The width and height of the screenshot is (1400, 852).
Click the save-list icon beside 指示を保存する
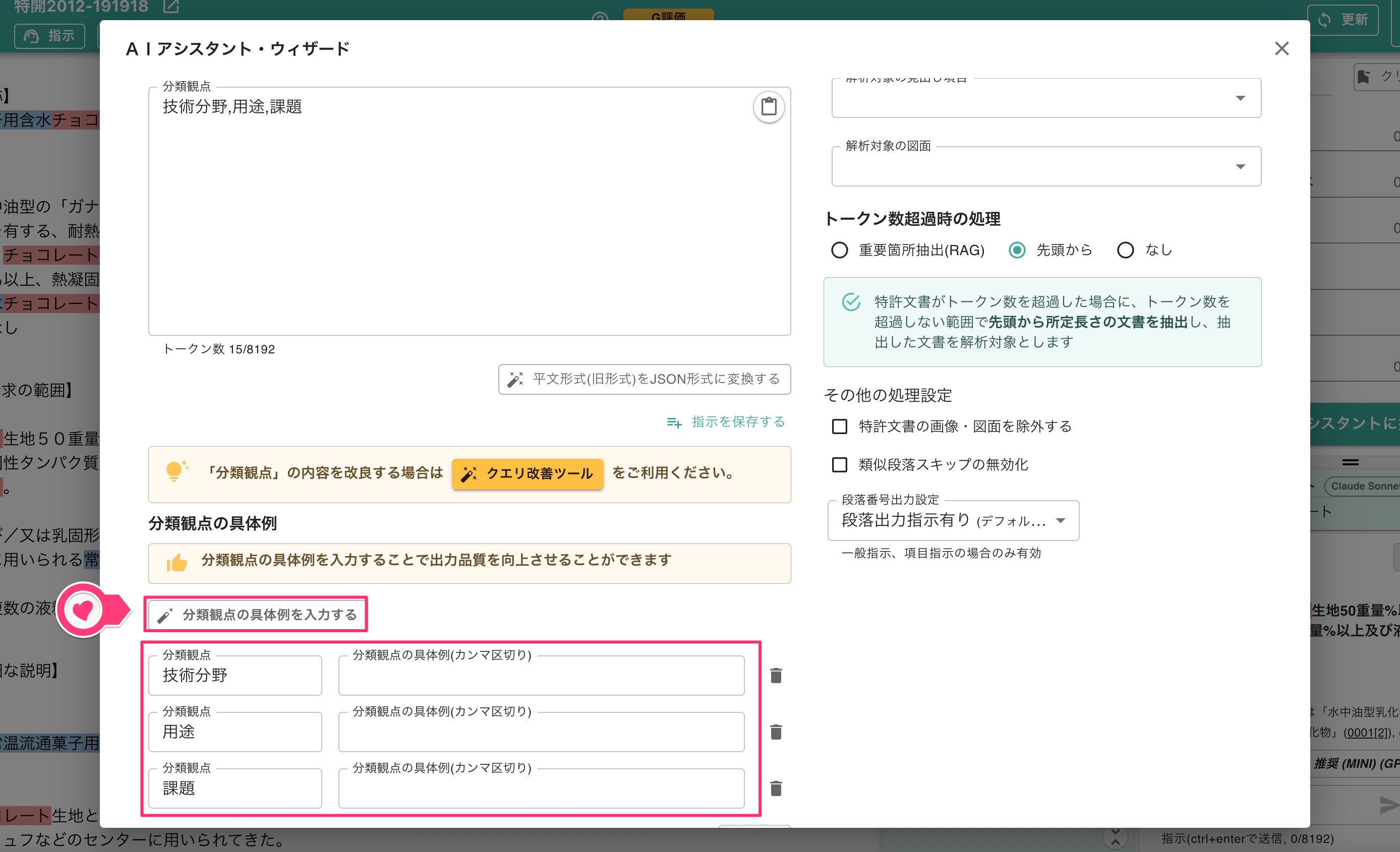[674, 422]
